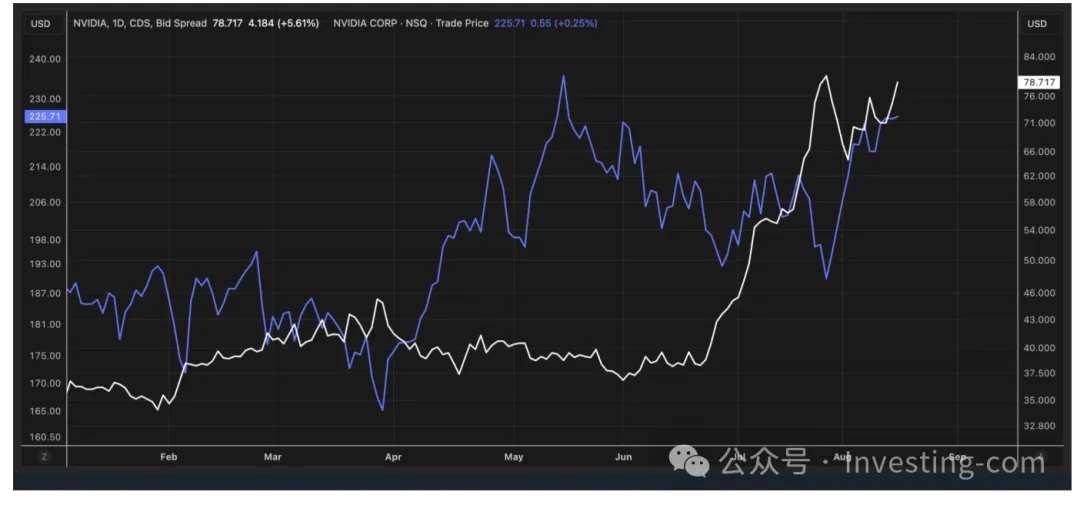Click the May marker on the time axis

tap(514, 457)
